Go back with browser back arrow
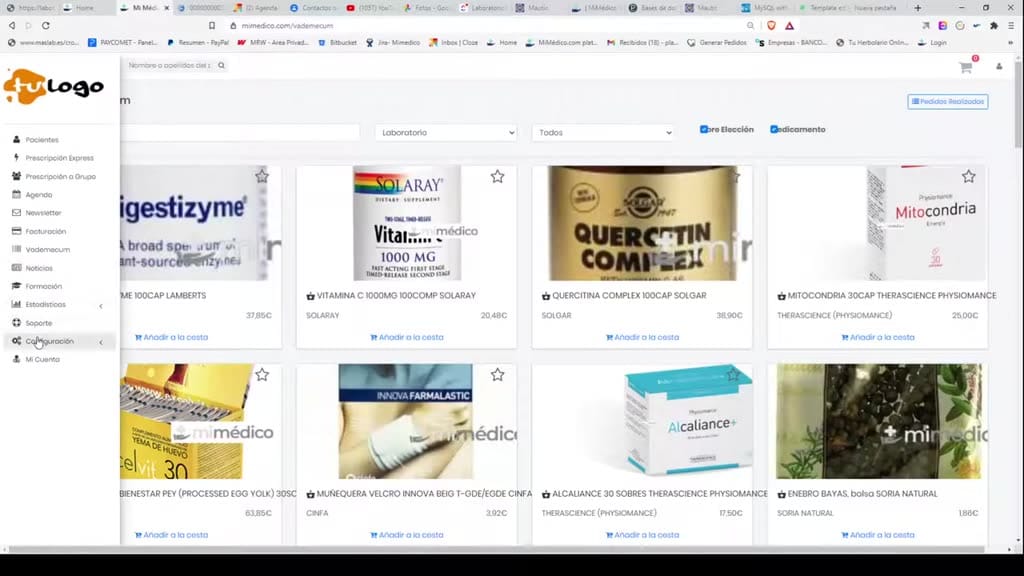The height and width of the screenshot is (576, 1024). click(x=12, y=25)
